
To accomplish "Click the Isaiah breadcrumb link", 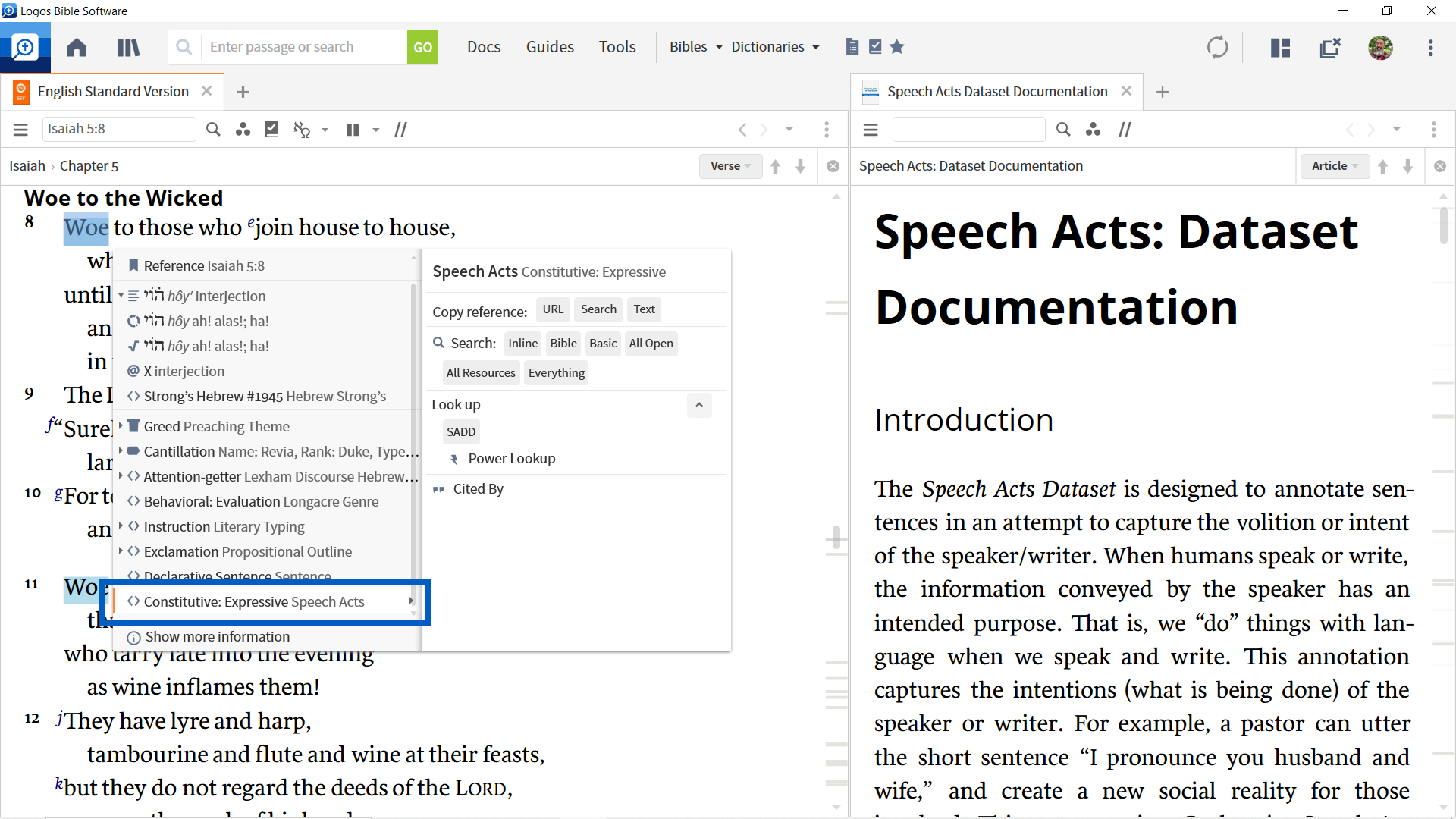I will (x=27, y=166).
